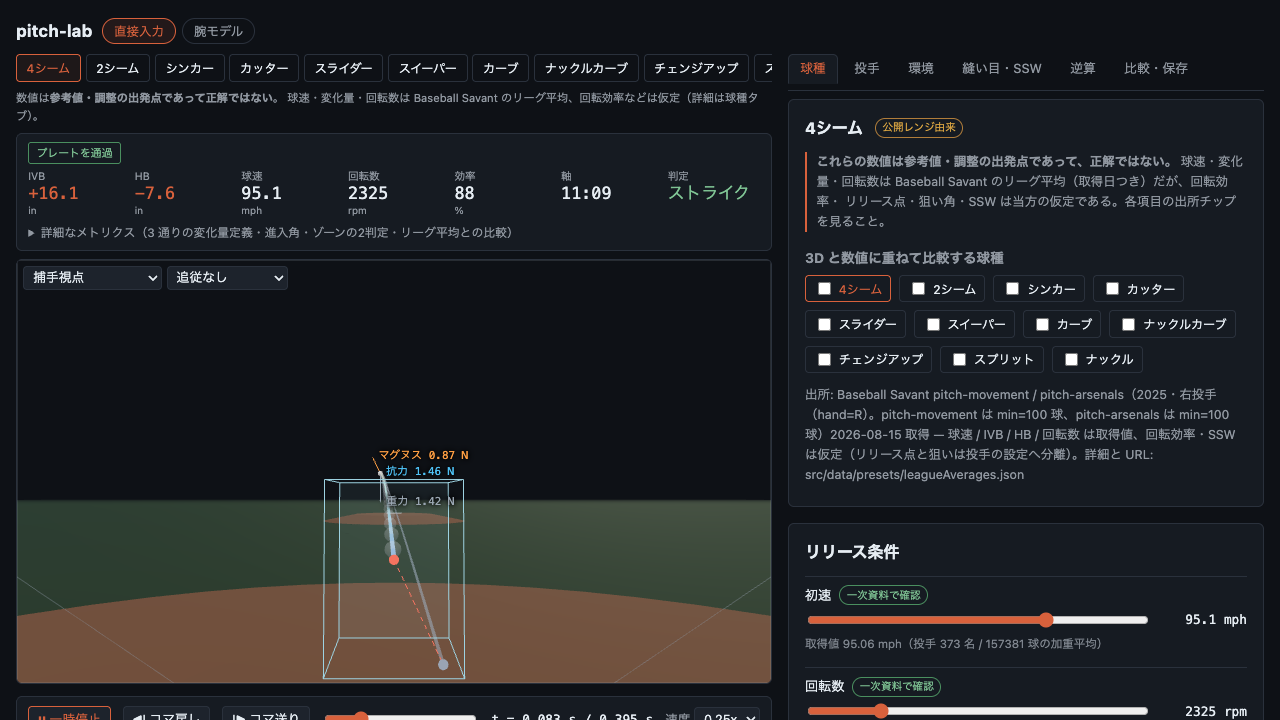Choose the スイーパー pitch preset
1280x720 pixels.
pos(427,68)
